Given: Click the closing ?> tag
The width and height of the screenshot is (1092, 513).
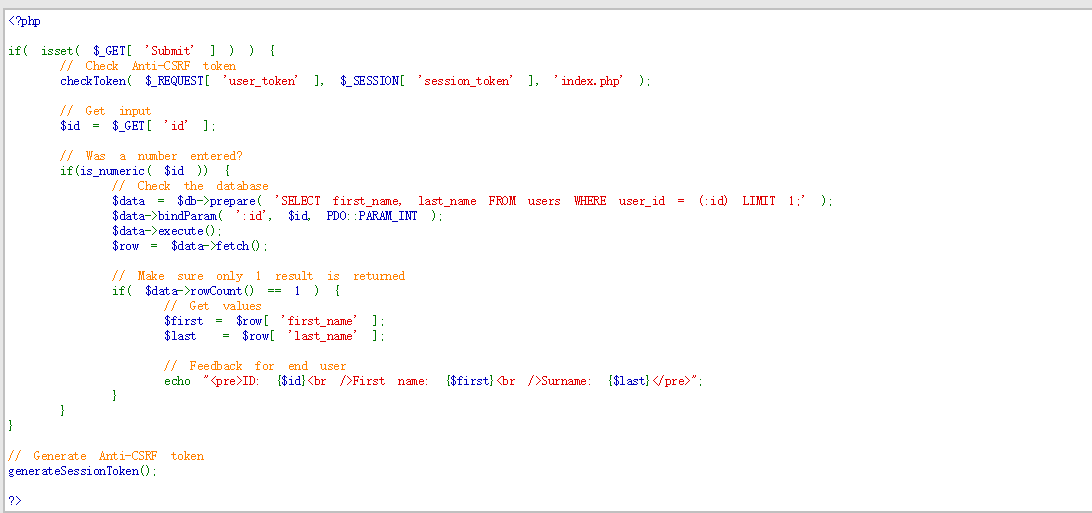Looking at the screenshot, I should coord(15,500).
